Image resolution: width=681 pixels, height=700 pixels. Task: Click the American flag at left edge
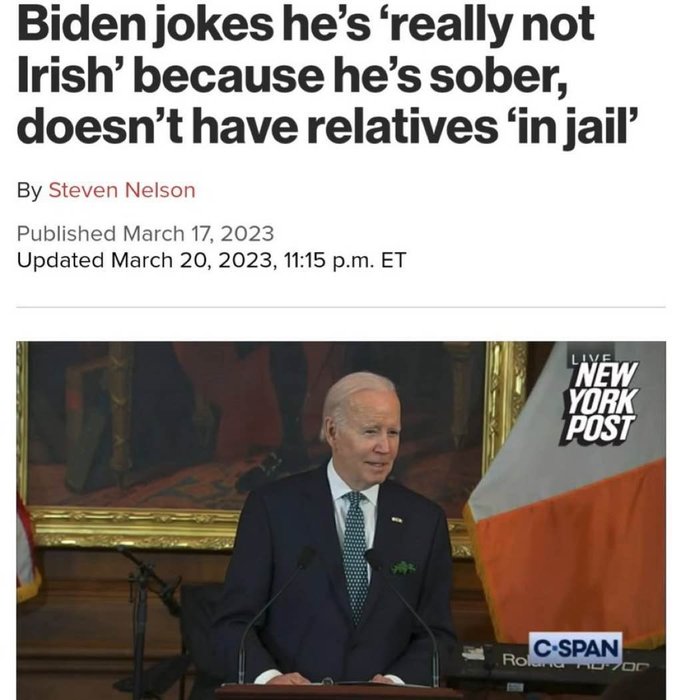(x=27, y=547)
